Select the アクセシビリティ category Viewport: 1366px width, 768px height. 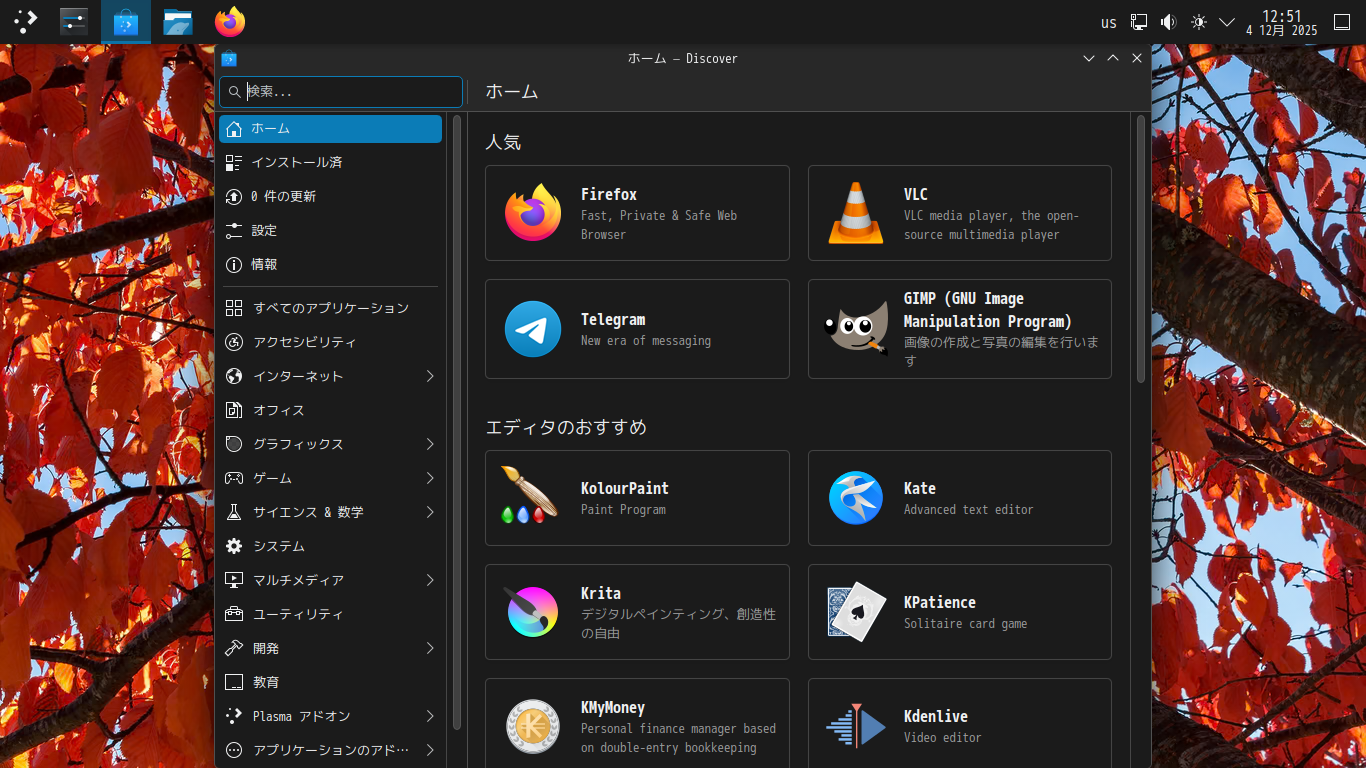click(330, 342)
